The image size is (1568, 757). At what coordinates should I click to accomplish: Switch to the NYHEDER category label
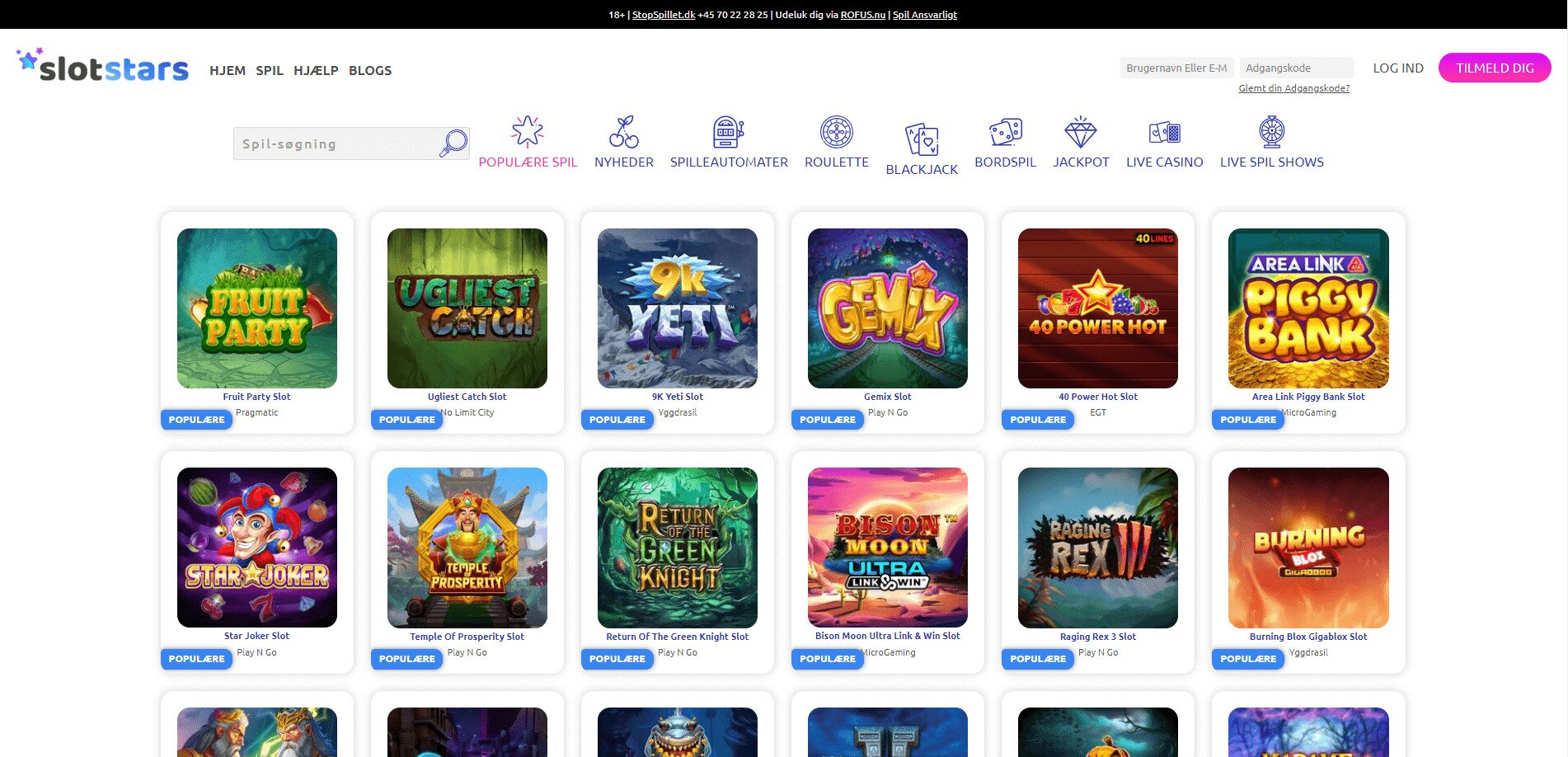coord(624,162)
